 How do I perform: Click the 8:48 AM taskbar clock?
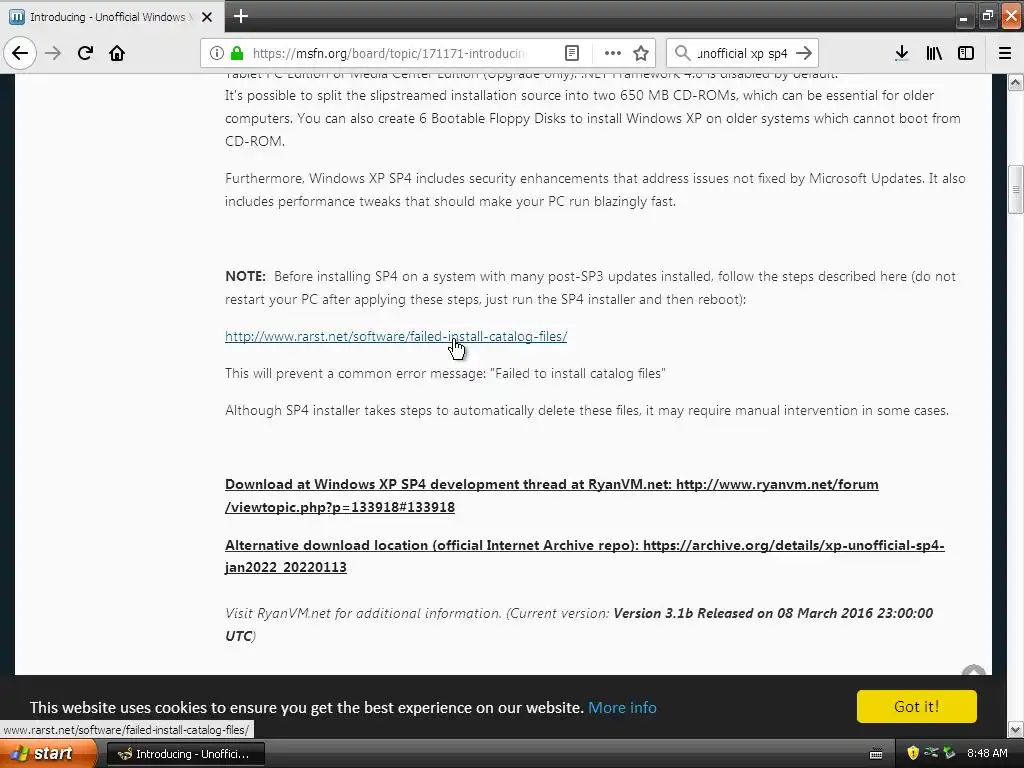pos(987,753)
